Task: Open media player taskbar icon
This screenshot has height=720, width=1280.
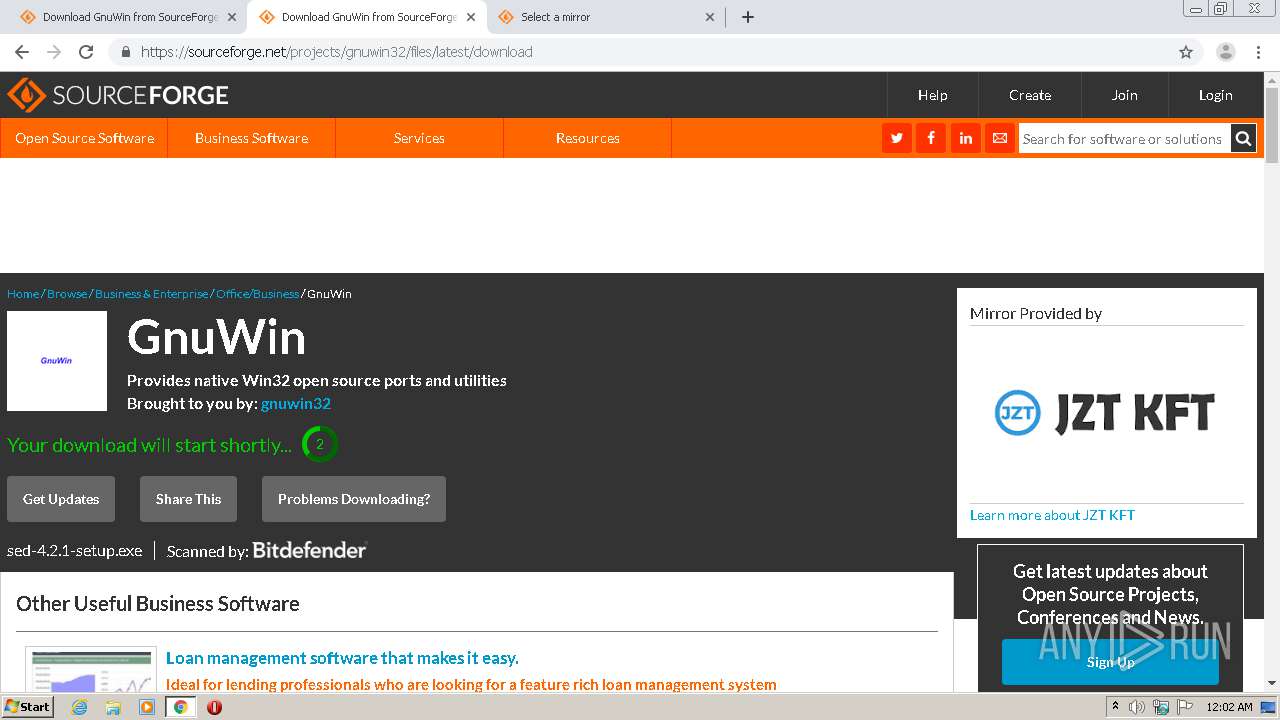Action: 147,707
